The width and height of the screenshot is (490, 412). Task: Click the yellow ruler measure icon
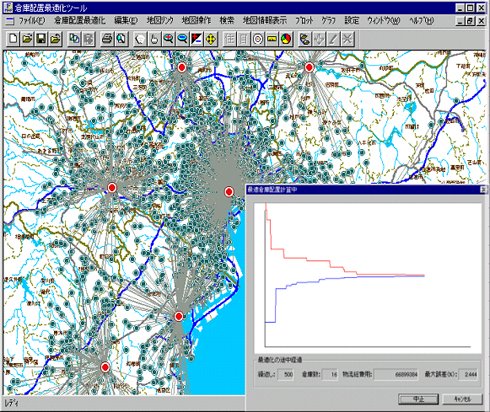point(272,39)
